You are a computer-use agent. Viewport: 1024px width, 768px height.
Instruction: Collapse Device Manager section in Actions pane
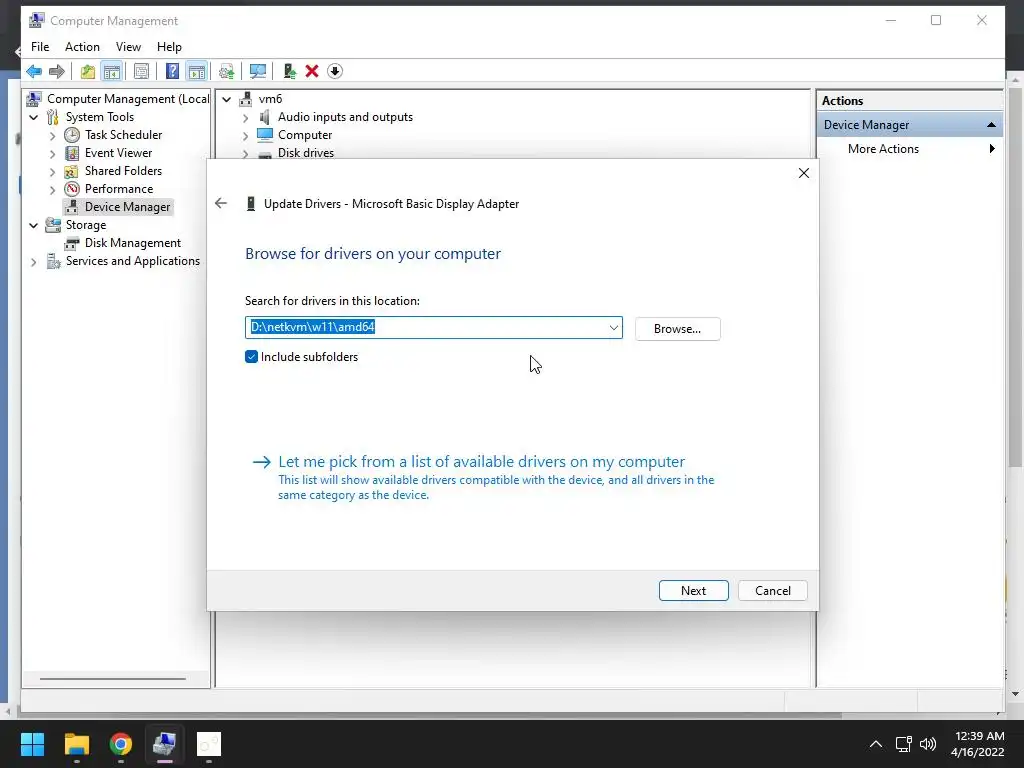991,125
